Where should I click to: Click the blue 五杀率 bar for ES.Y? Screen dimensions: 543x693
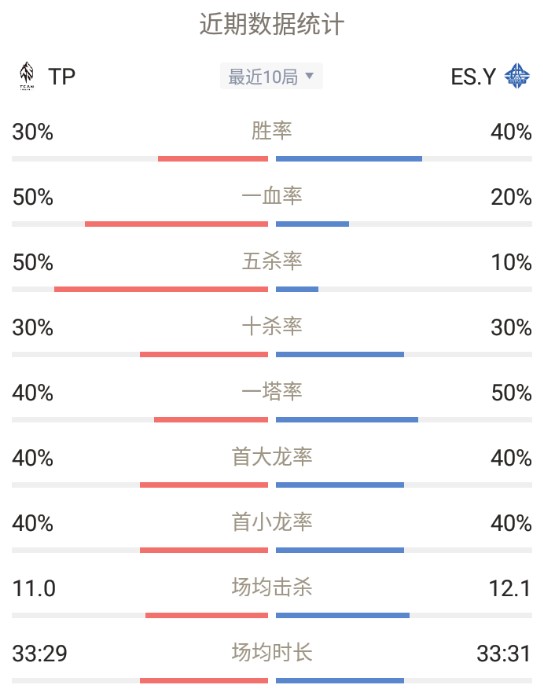(x=297, y=289)
